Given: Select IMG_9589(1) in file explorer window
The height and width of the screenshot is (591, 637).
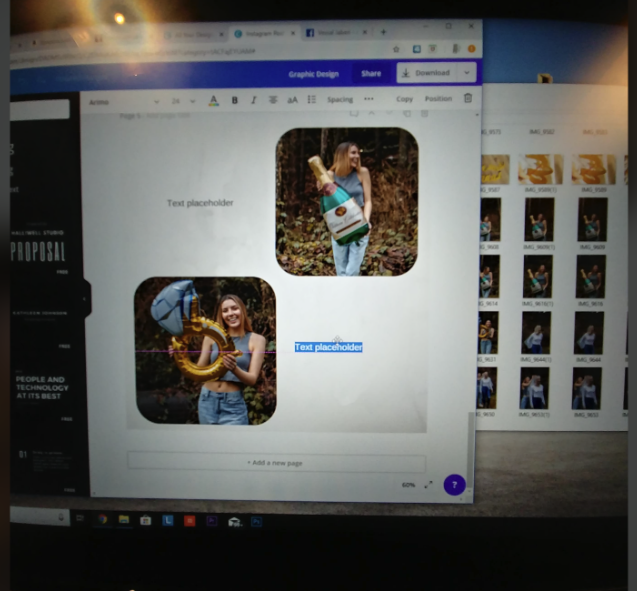Looking at the screenshot, I should click(540, 173).
